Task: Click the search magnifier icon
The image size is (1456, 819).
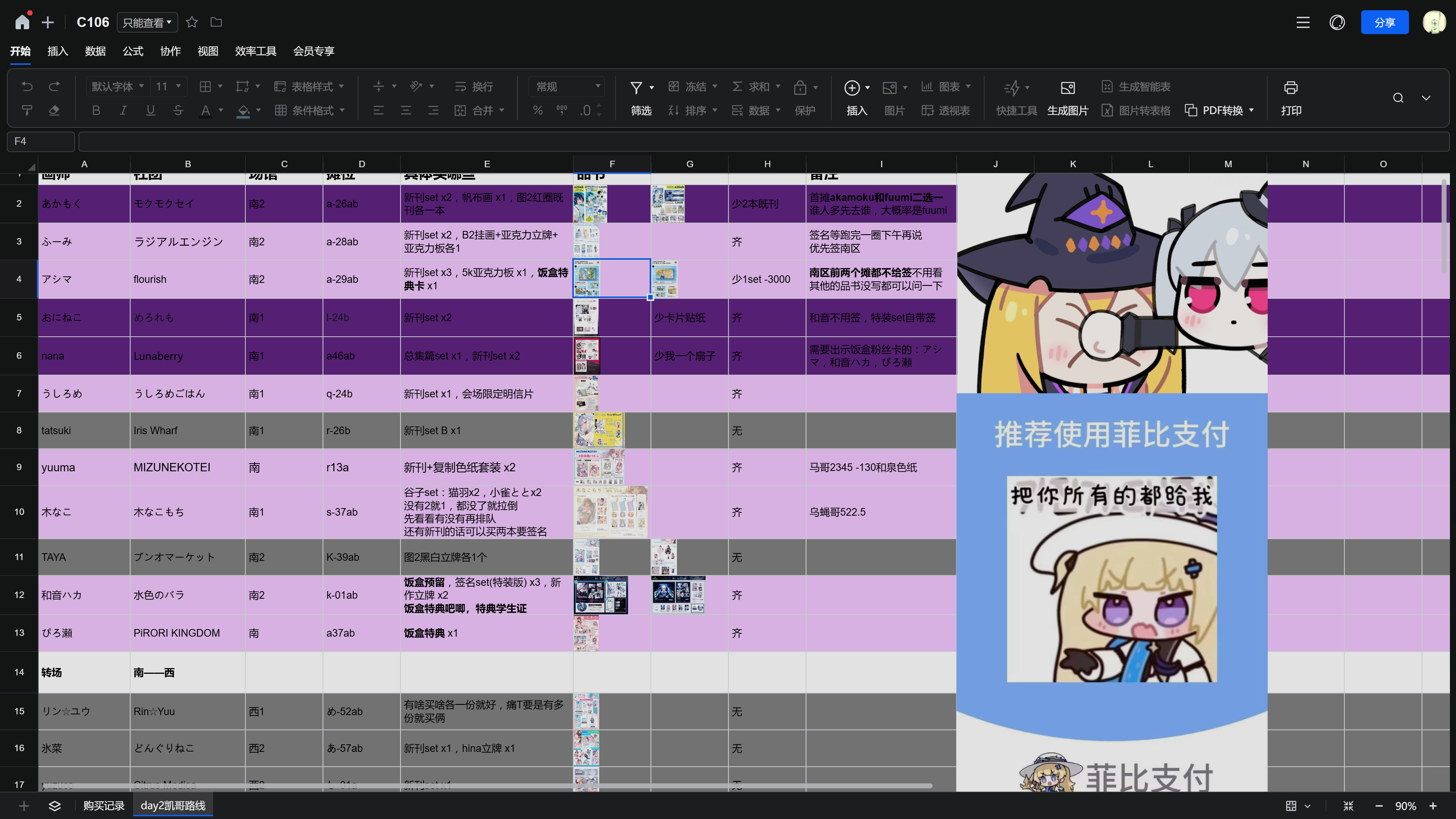Action: [x=1398, y=98]
